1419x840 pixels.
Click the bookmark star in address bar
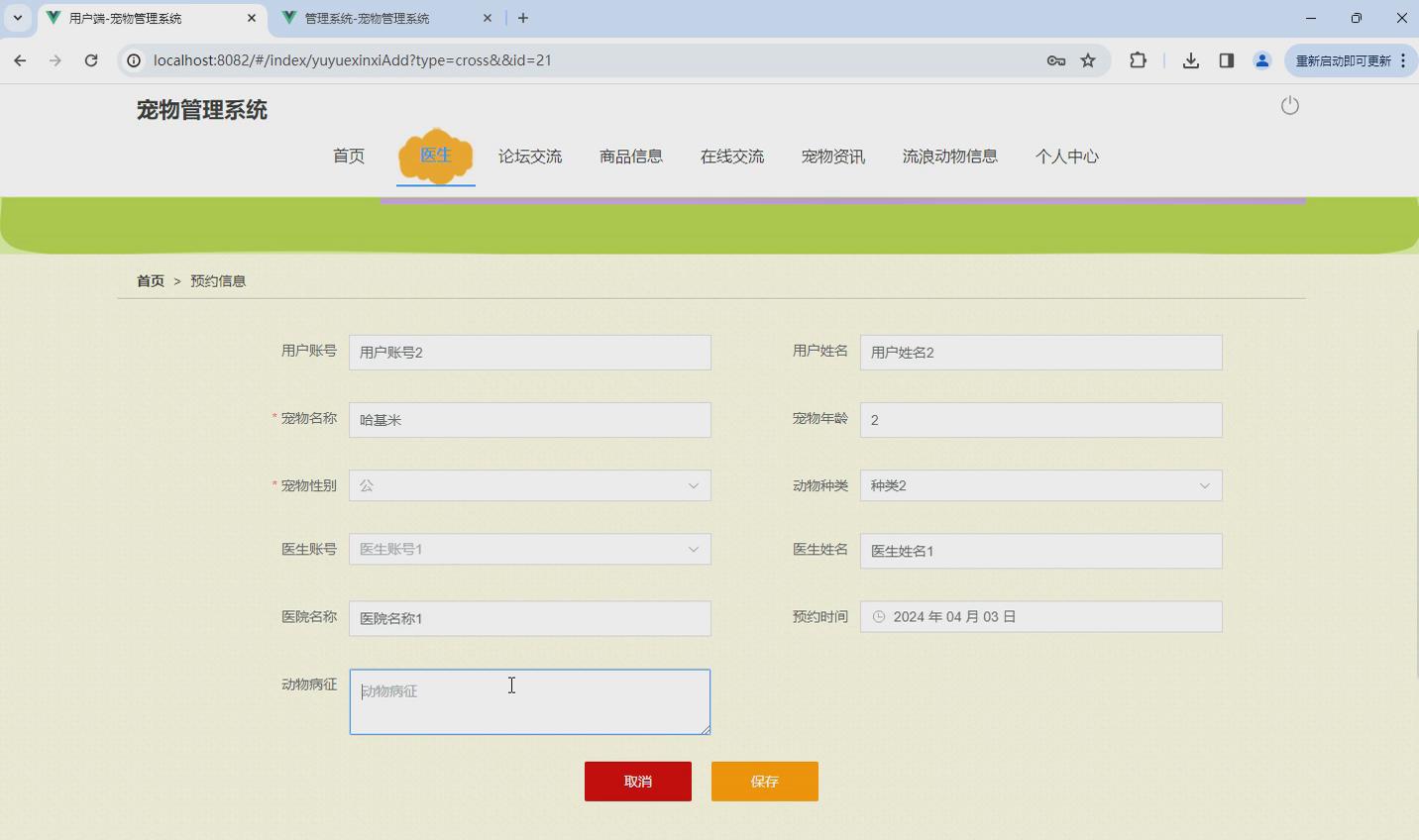[x=1087, y=60]
